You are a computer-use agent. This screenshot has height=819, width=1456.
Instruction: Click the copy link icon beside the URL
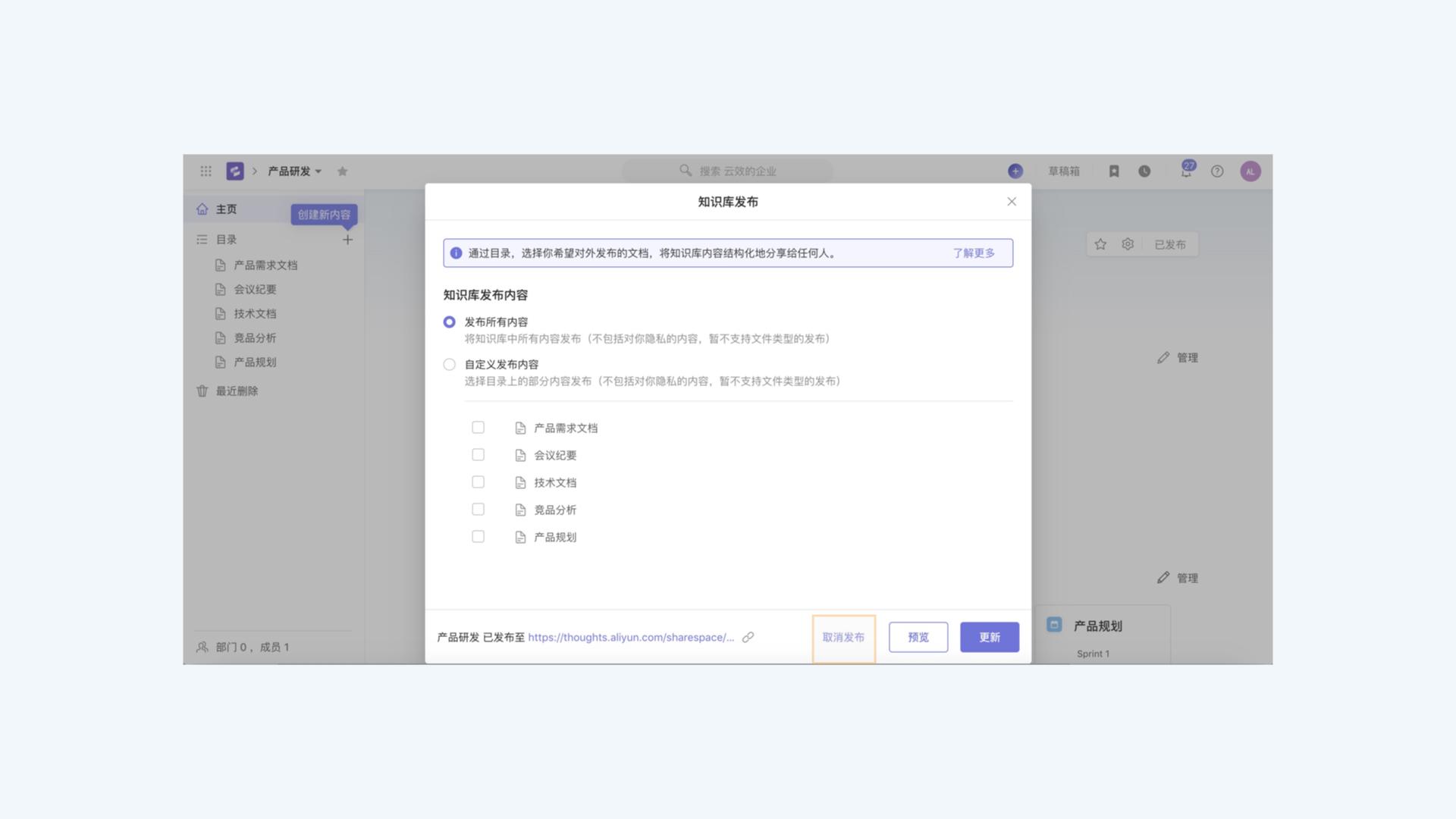point(748,638)
